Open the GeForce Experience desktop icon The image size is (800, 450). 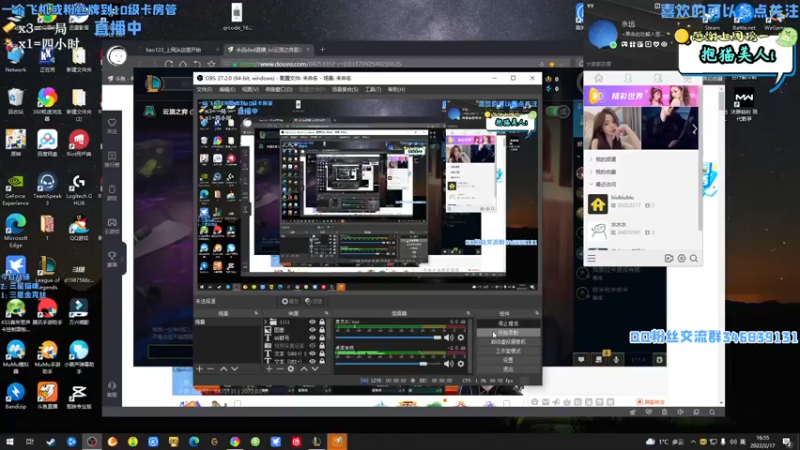coord(15,190)
